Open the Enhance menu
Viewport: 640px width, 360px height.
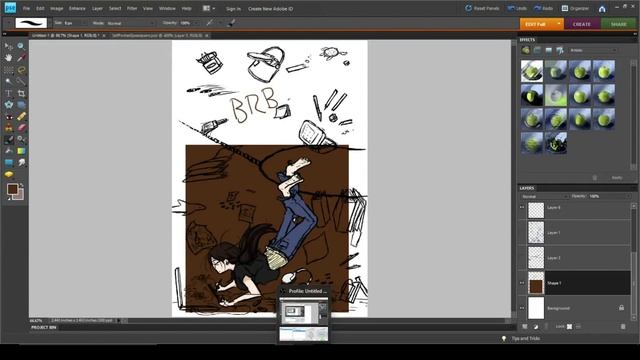coord(77,8)
